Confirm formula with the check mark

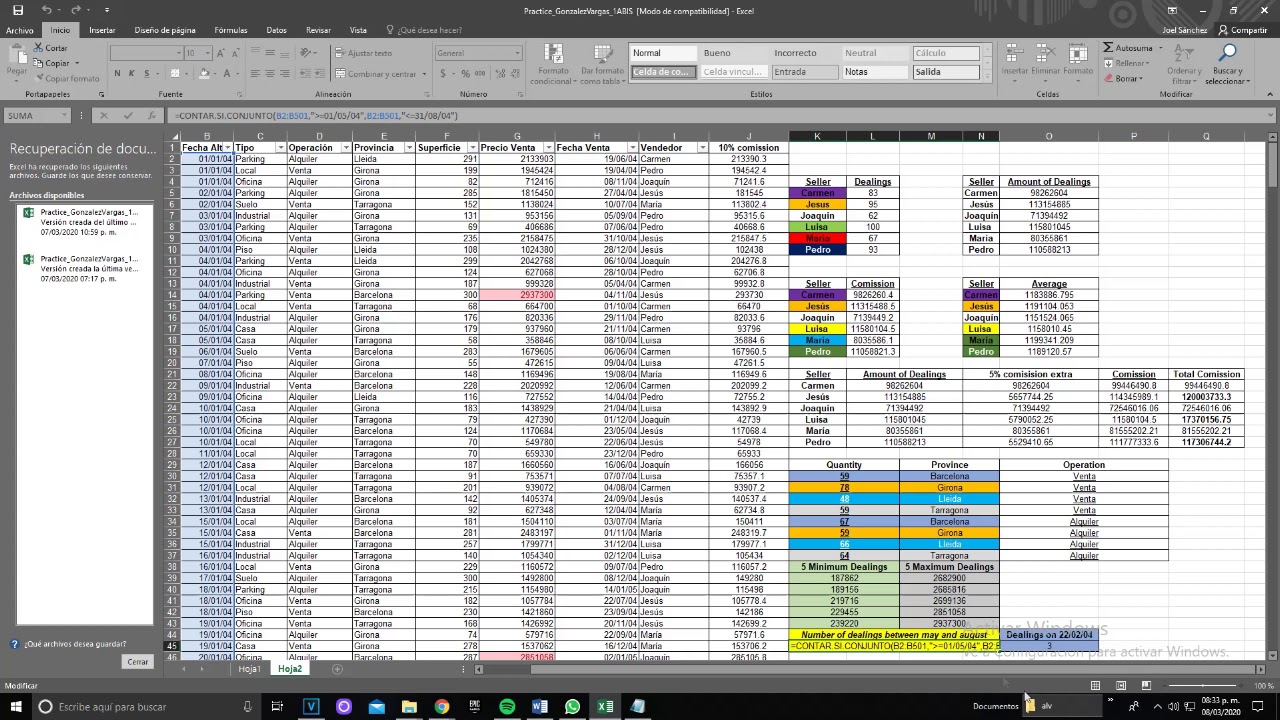click(x=127, y=116)
